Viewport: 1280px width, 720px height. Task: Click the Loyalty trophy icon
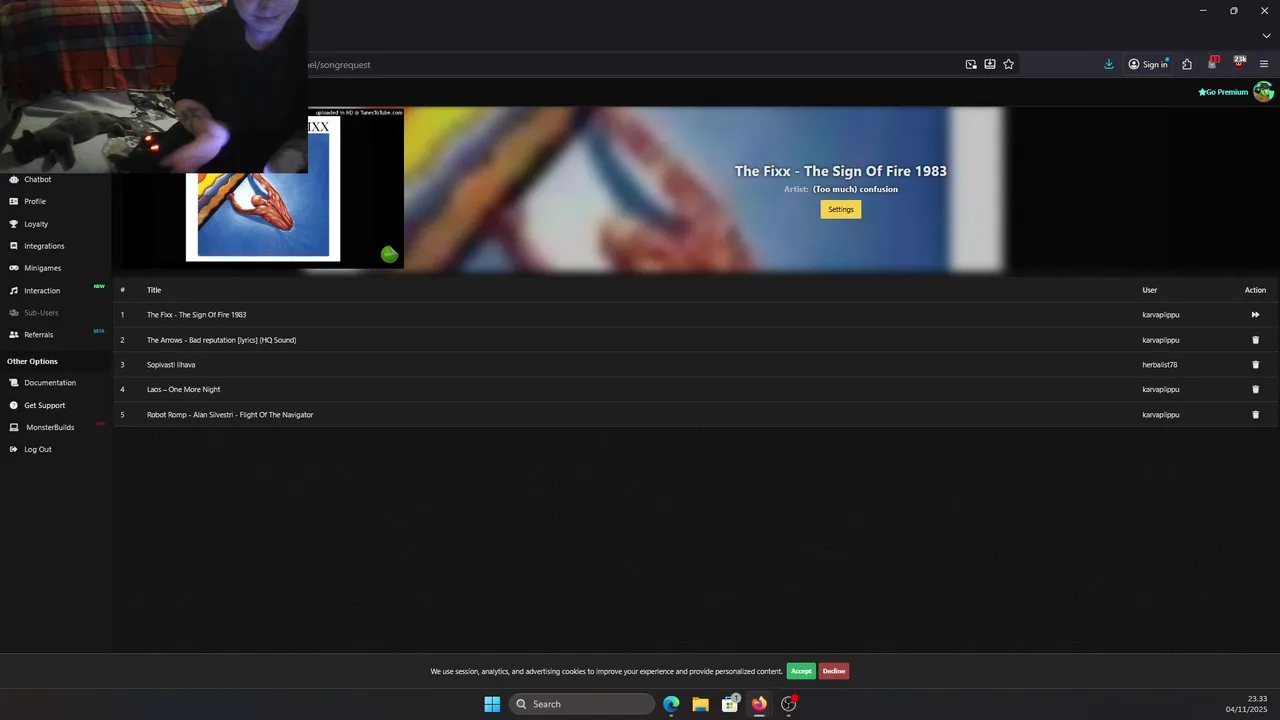[14, 224]
